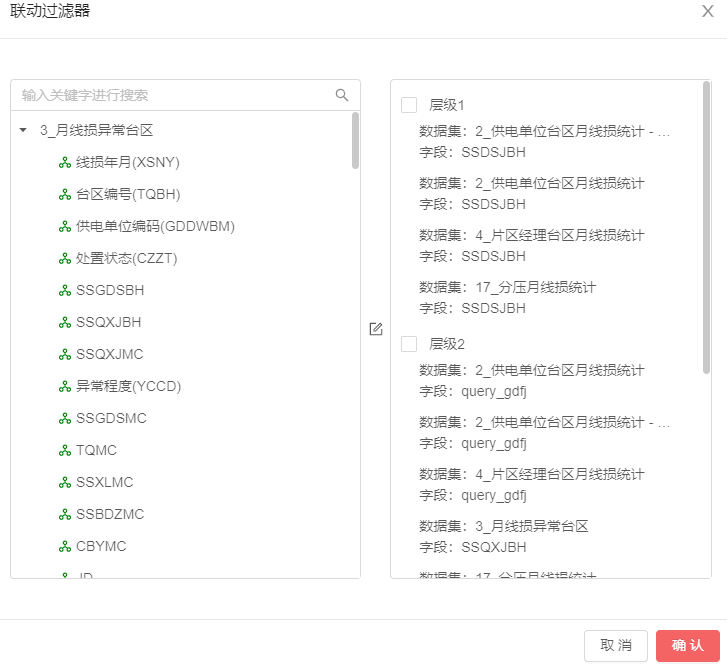
Task: Select the CBYMC field
Action: point(101,546)
